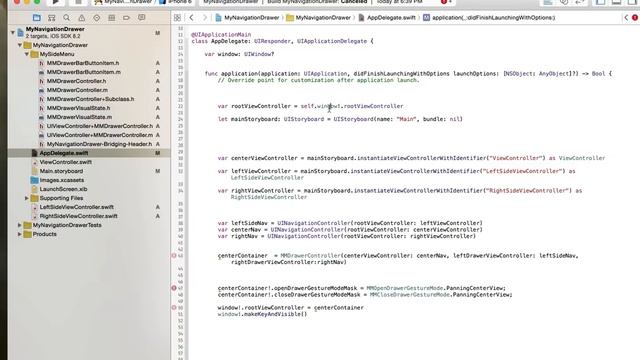The image size is (640, 360).
Task: Expand the Products group
Action: click(x=20, y=234)
